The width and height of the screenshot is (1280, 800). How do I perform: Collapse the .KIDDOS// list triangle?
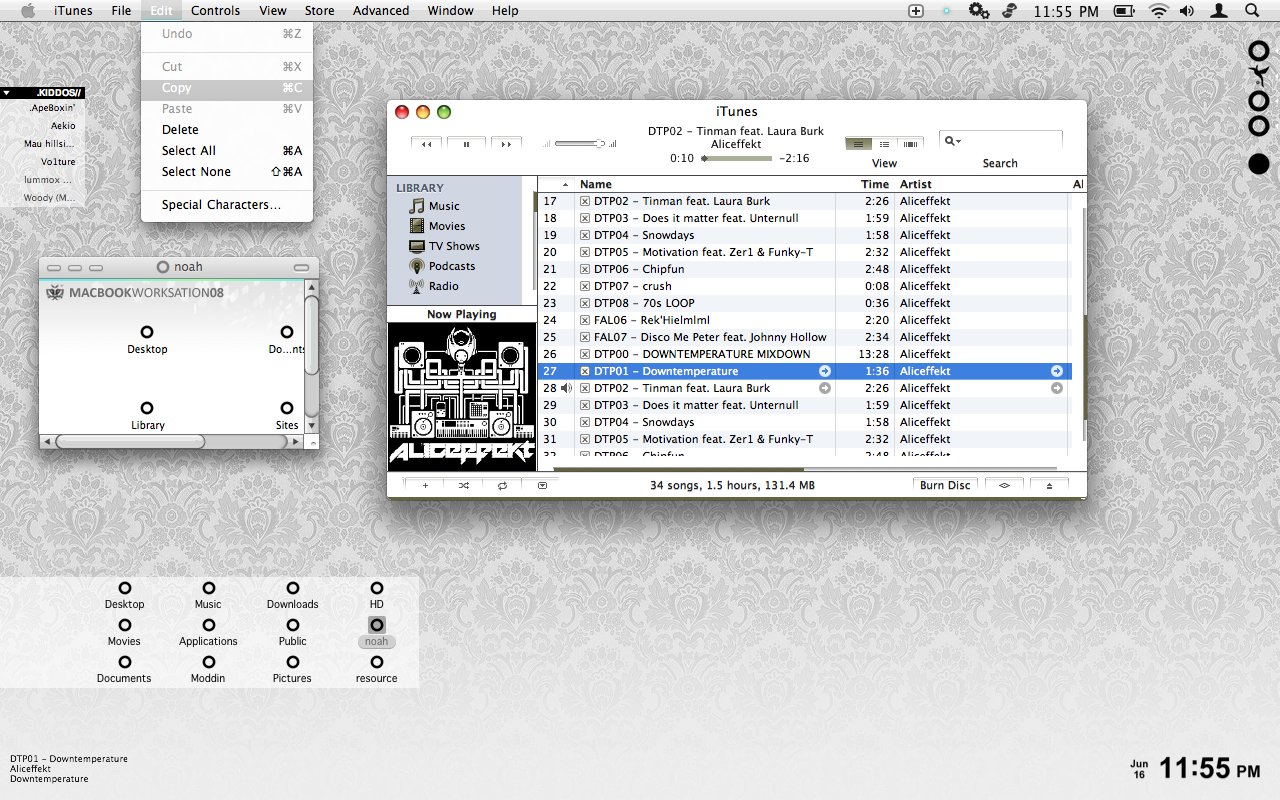(x=6, y=93)
